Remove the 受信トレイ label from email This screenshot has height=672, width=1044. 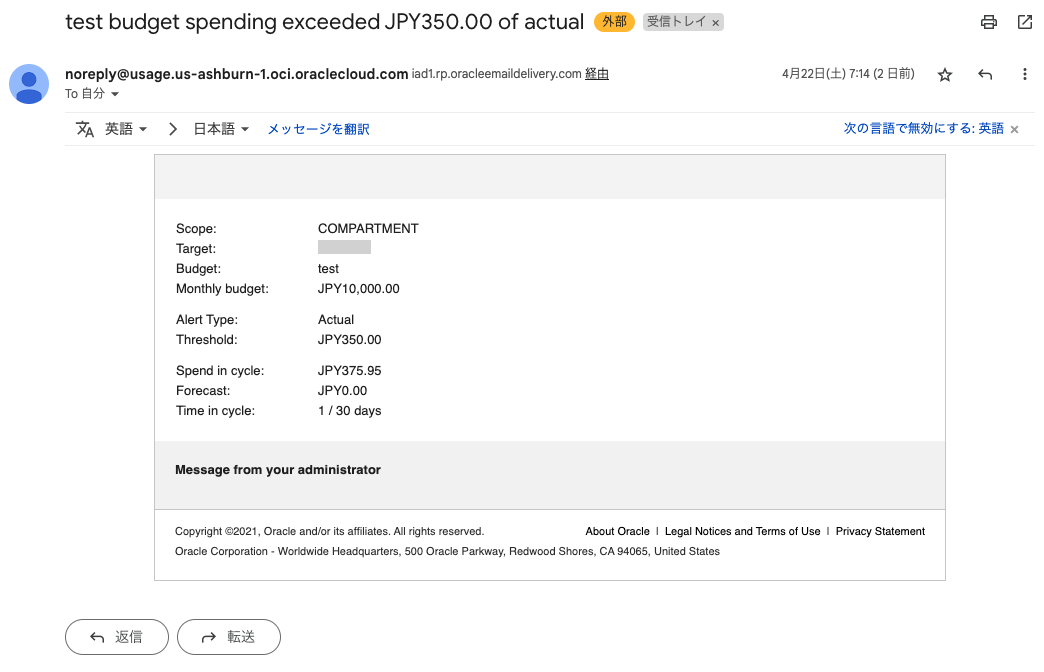pyautogui.click(x=715, y=23)
